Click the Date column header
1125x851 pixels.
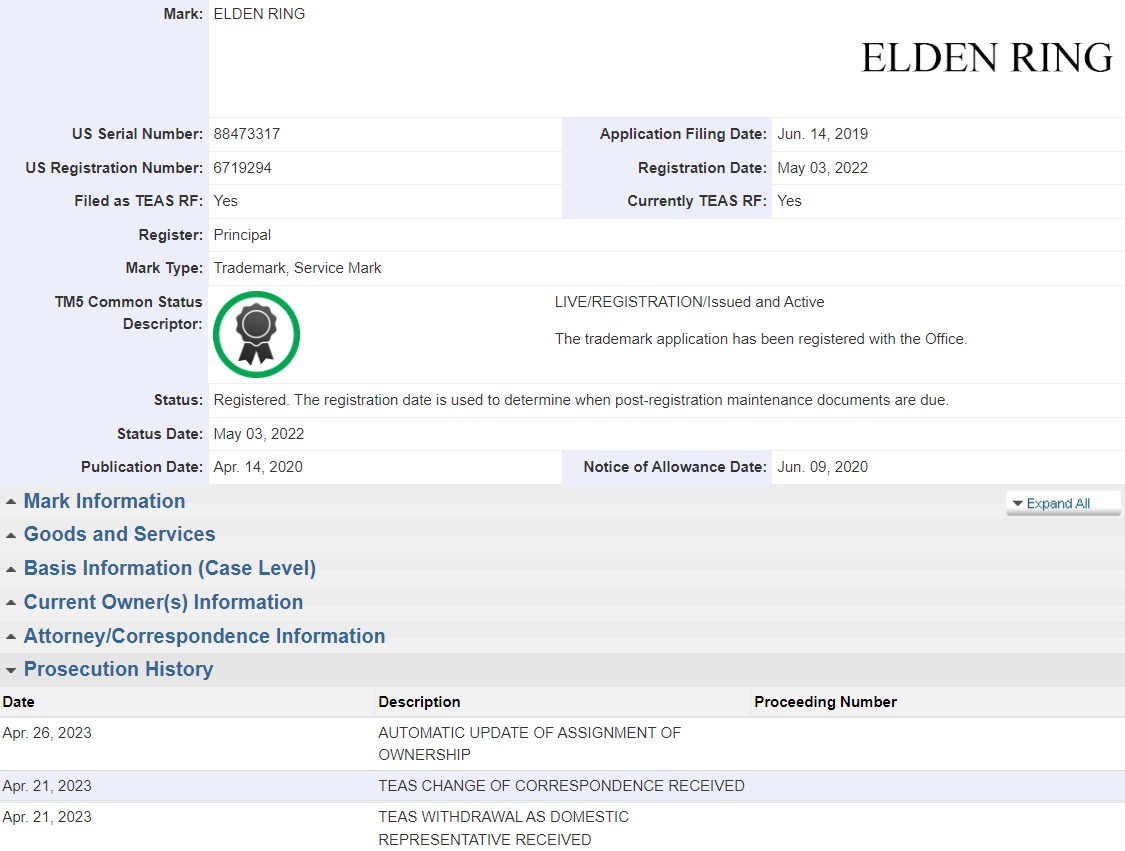coord(19,702)
